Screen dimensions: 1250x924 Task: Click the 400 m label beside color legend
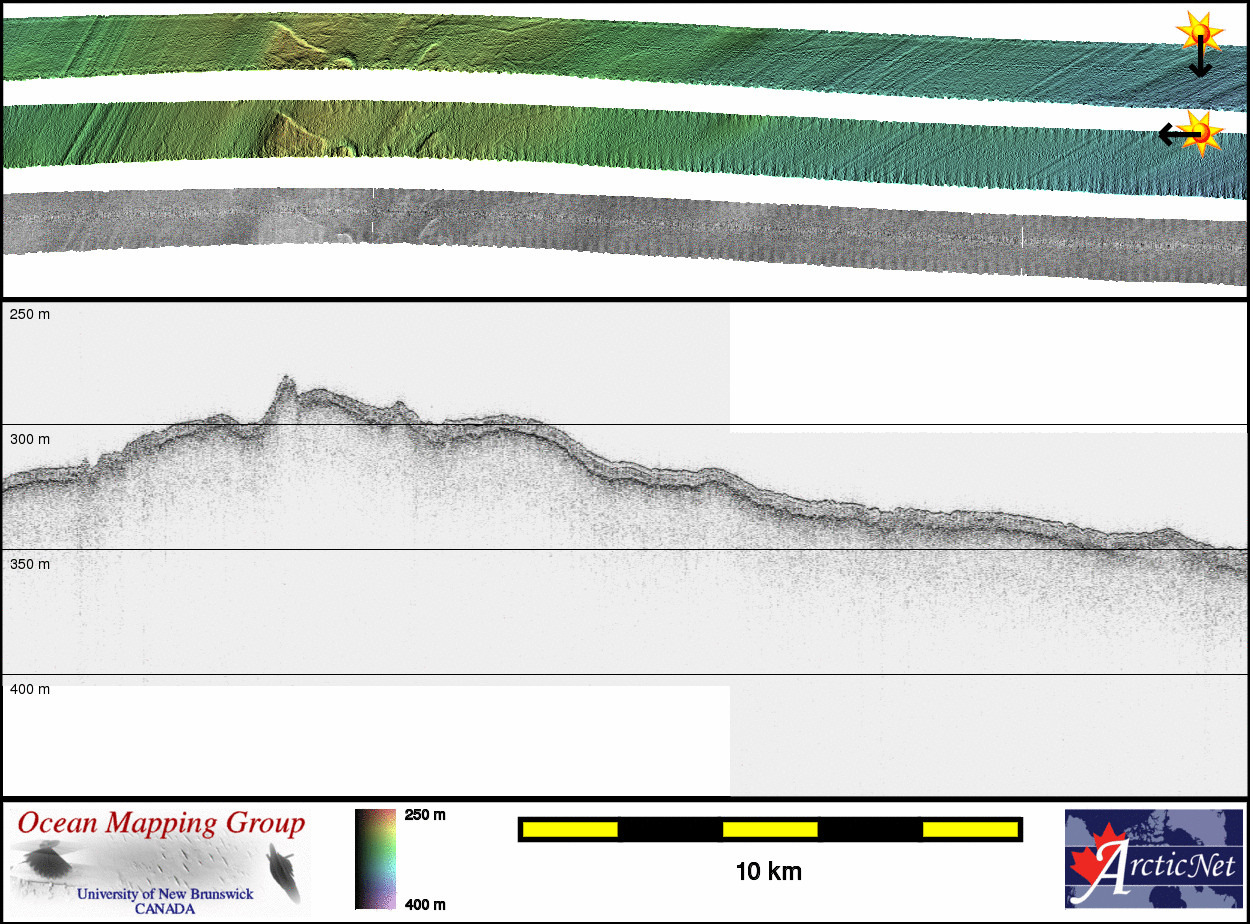423,905
